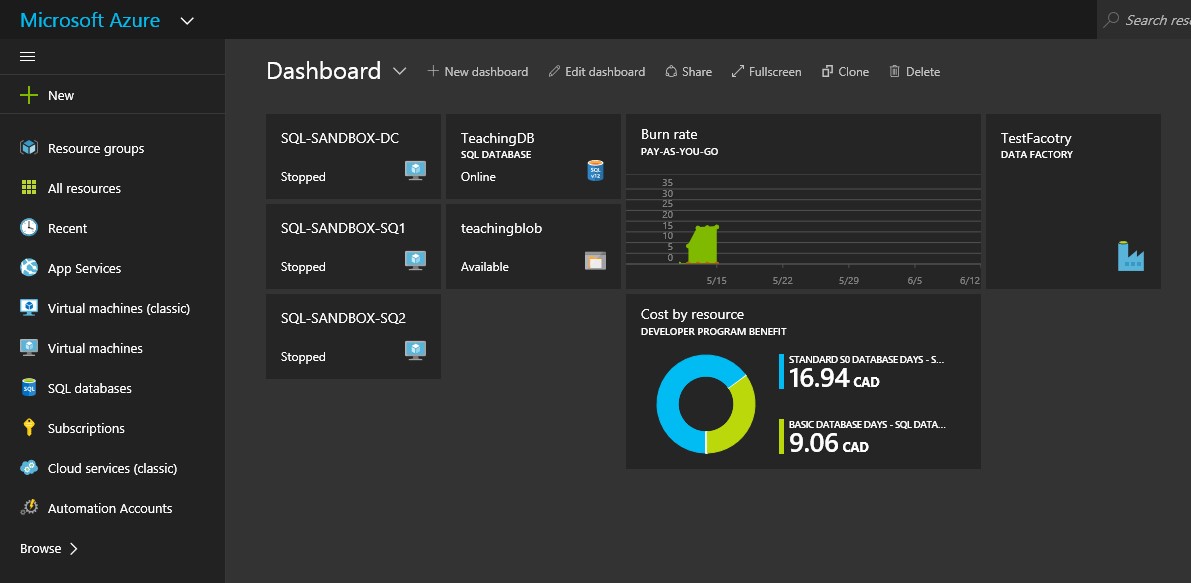The image size is (1191, 583).
Task: Click plus icon beside New dashboard
Action: click(x=433, y=71)
